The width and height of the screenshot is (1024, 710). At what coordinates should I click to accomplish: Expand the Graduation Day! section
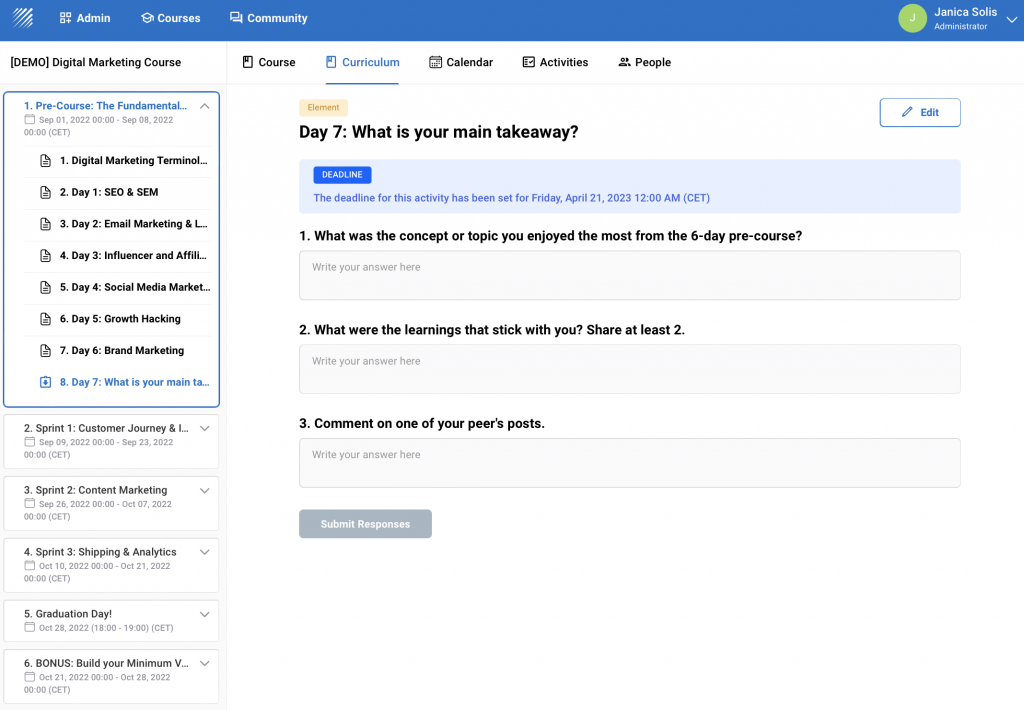coord(204,614)
